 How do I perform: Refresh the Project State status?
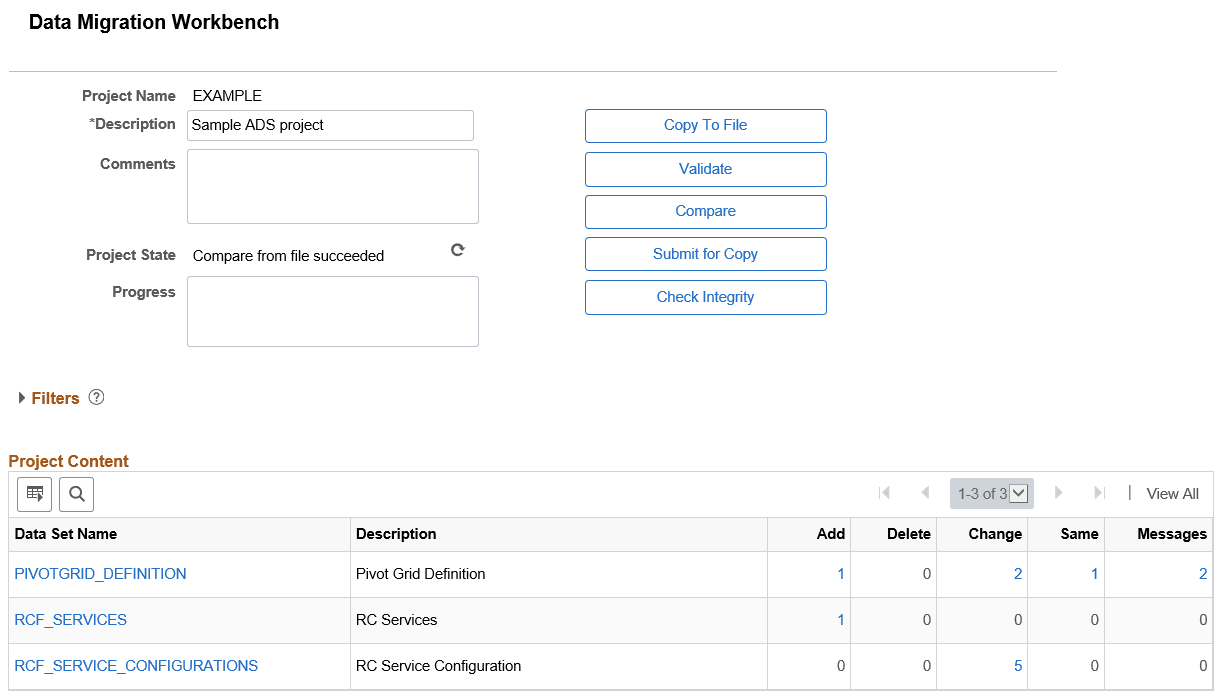[x=457, y=250]
